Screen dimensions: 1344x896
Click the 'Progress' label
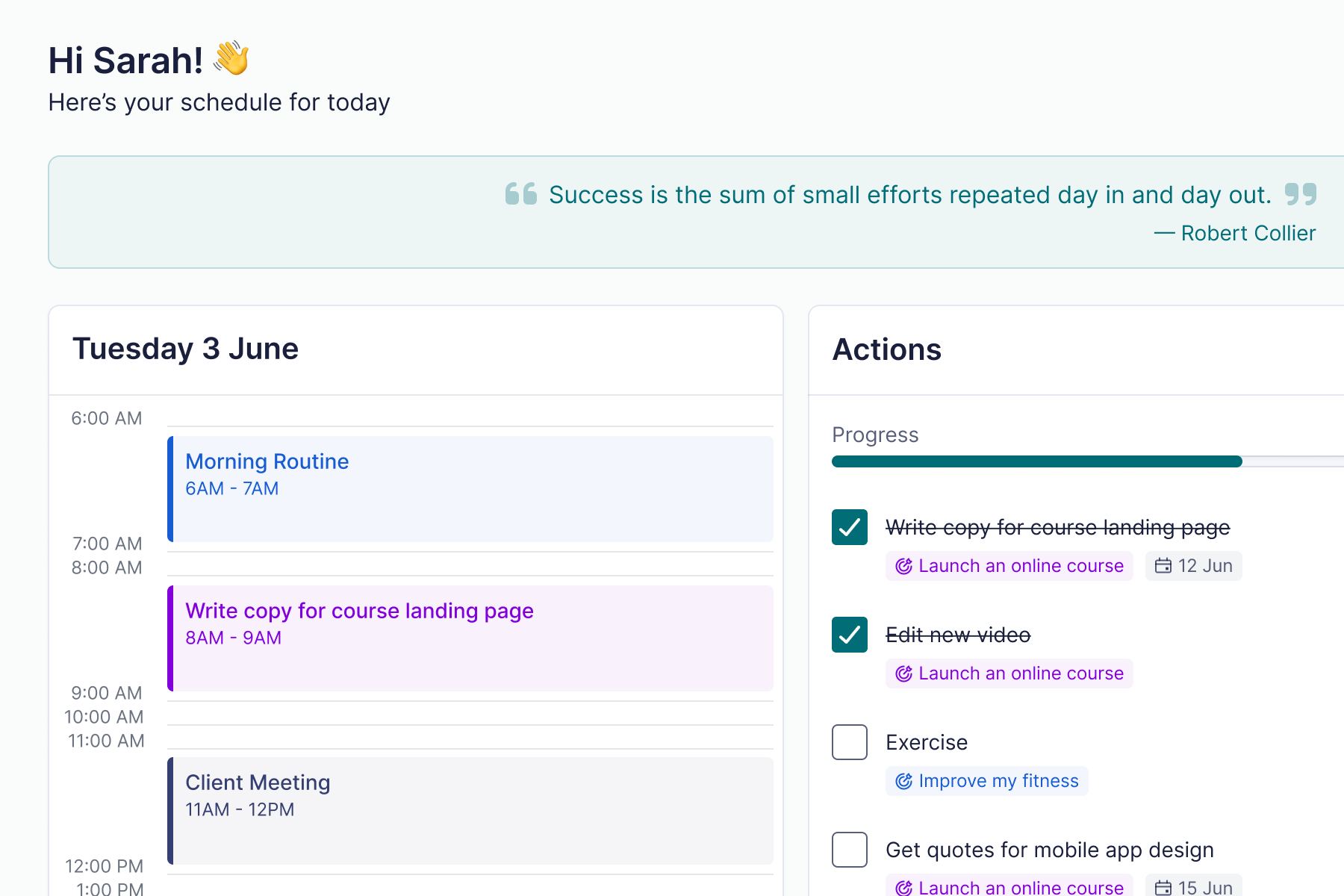point(875,435)
